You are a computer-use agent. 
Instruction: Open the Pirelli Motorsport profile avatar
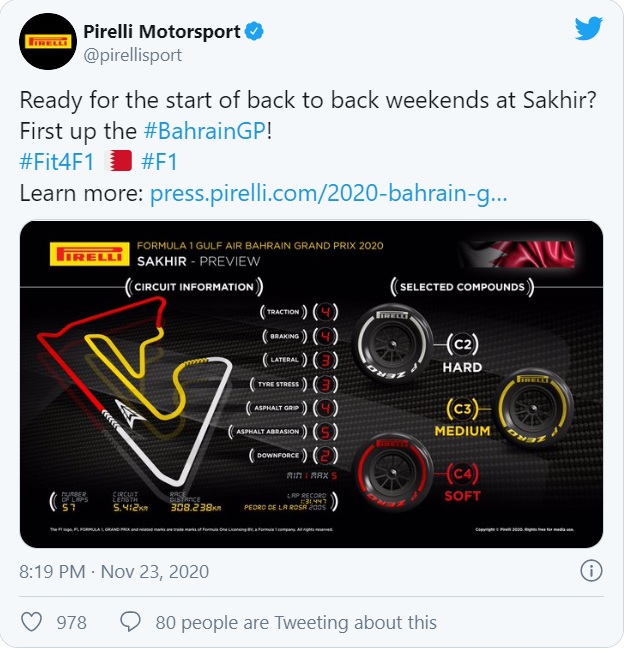pos(48,42)
